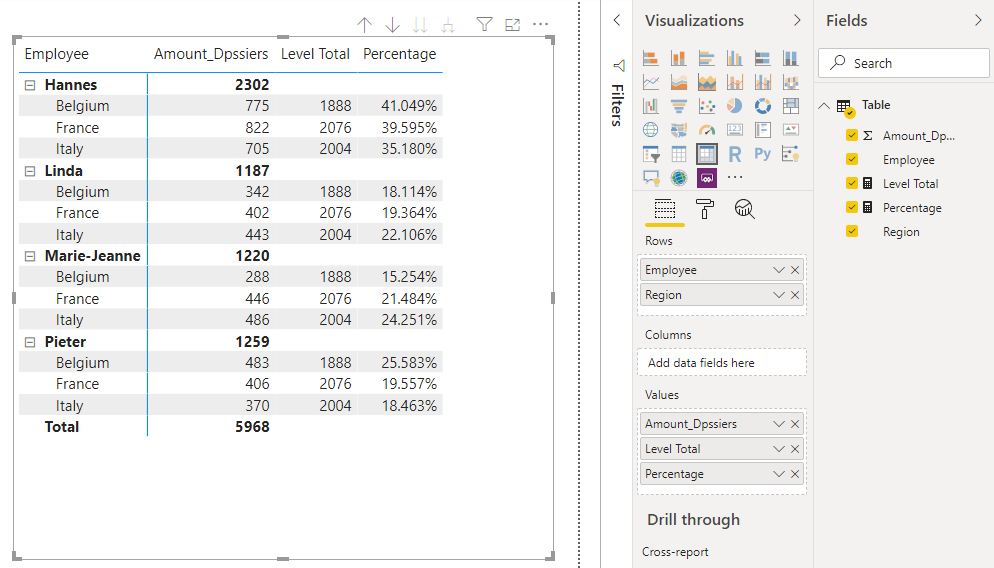Select the clustered column chart visual
Viewport: 994px width, 568px height.
(x=735, y=58)
